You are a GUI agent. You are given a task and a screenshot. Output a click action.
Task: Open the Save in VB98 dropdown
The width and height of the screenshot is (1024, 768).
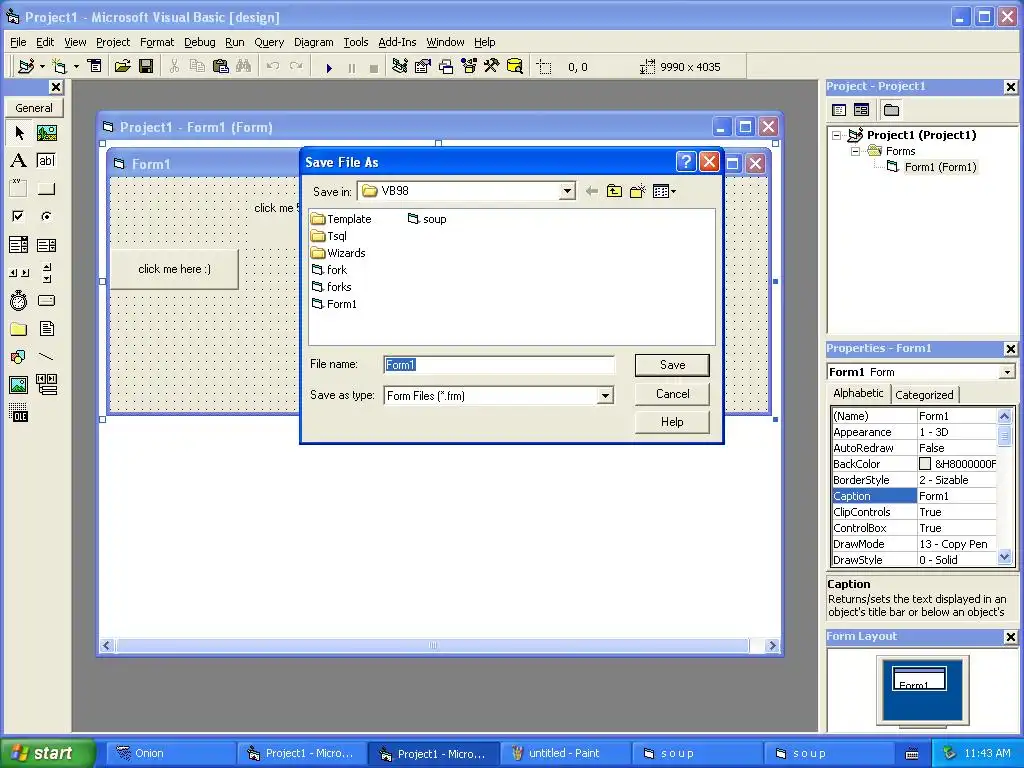(x=567, y=191)
